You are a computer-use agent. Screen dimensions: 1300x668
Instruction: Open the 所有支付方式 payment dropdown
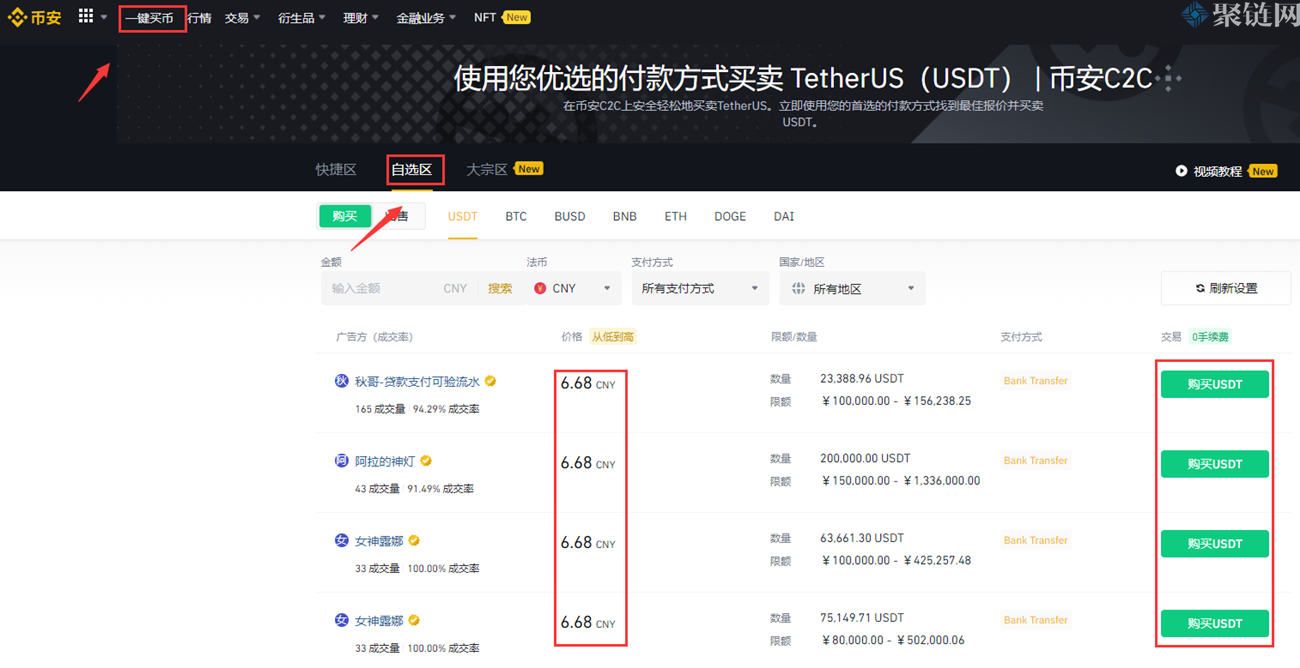coord(700,288)
